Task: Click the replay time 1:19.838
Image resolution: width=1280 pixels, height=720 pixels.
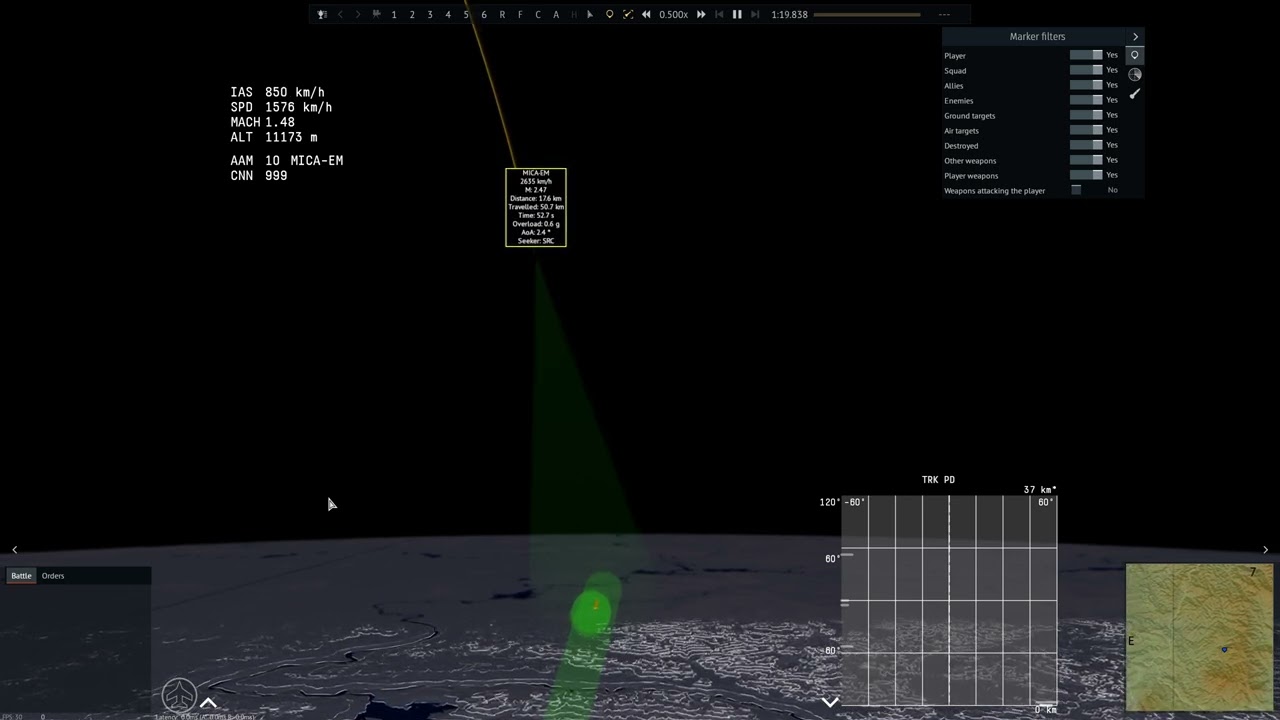Action: pyautogui.click(x=789, y=14)
